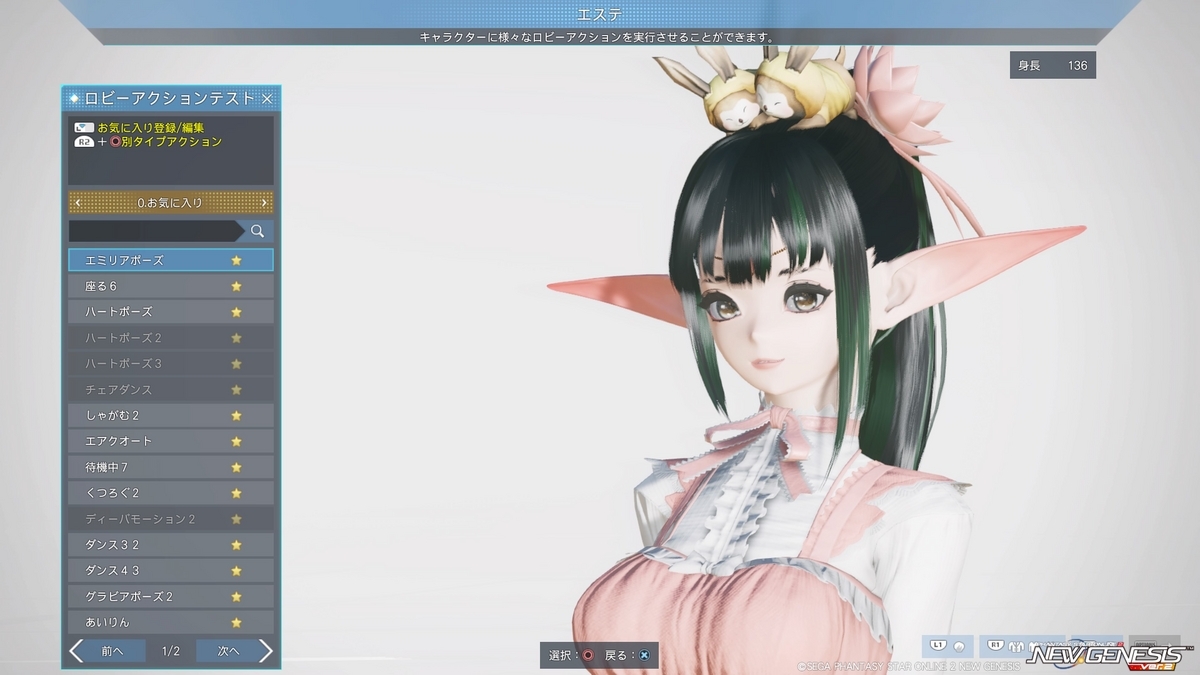
Task: Click the blue cross 戻る button hint
Action: coord(644,655)
